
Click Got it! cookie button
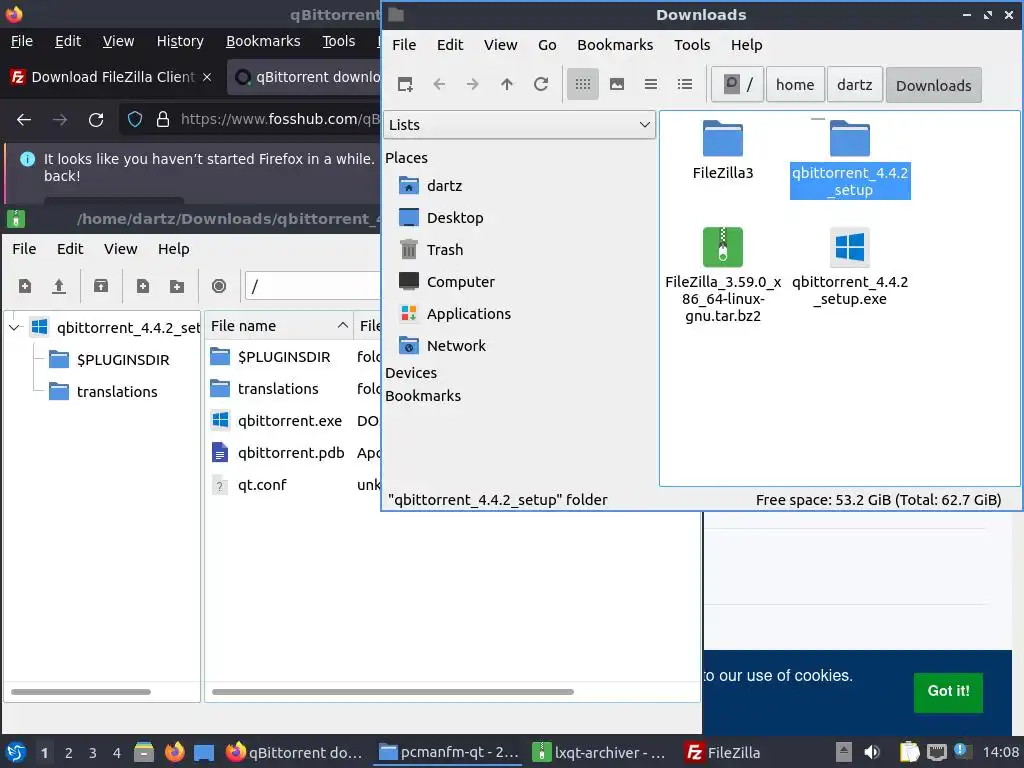point(948,692)
